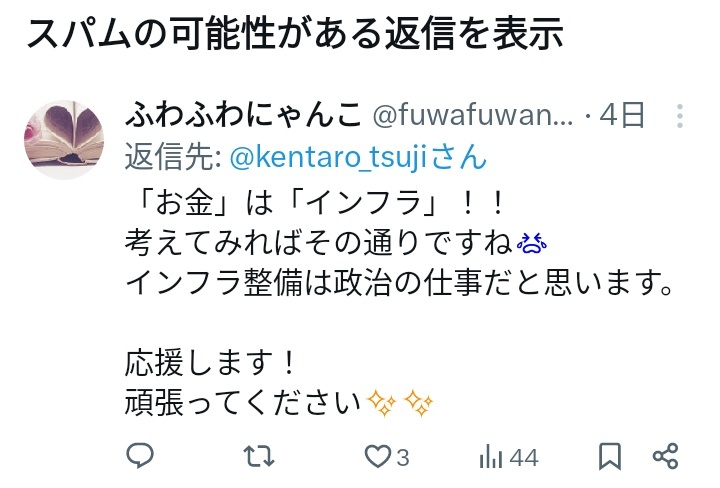720x488 pixels.
Task: Repost this reply with the retweet icon
Action: [x=259, y=456]
